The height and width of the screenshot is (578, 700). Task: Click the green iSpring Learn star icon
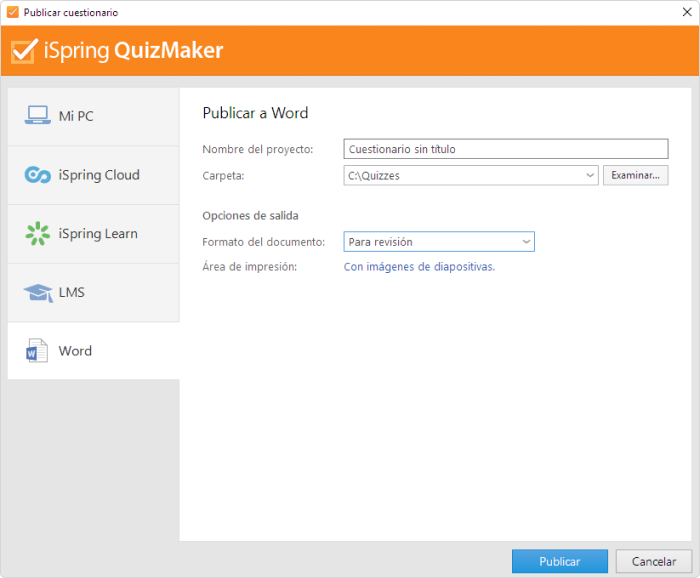click(37, 234)
